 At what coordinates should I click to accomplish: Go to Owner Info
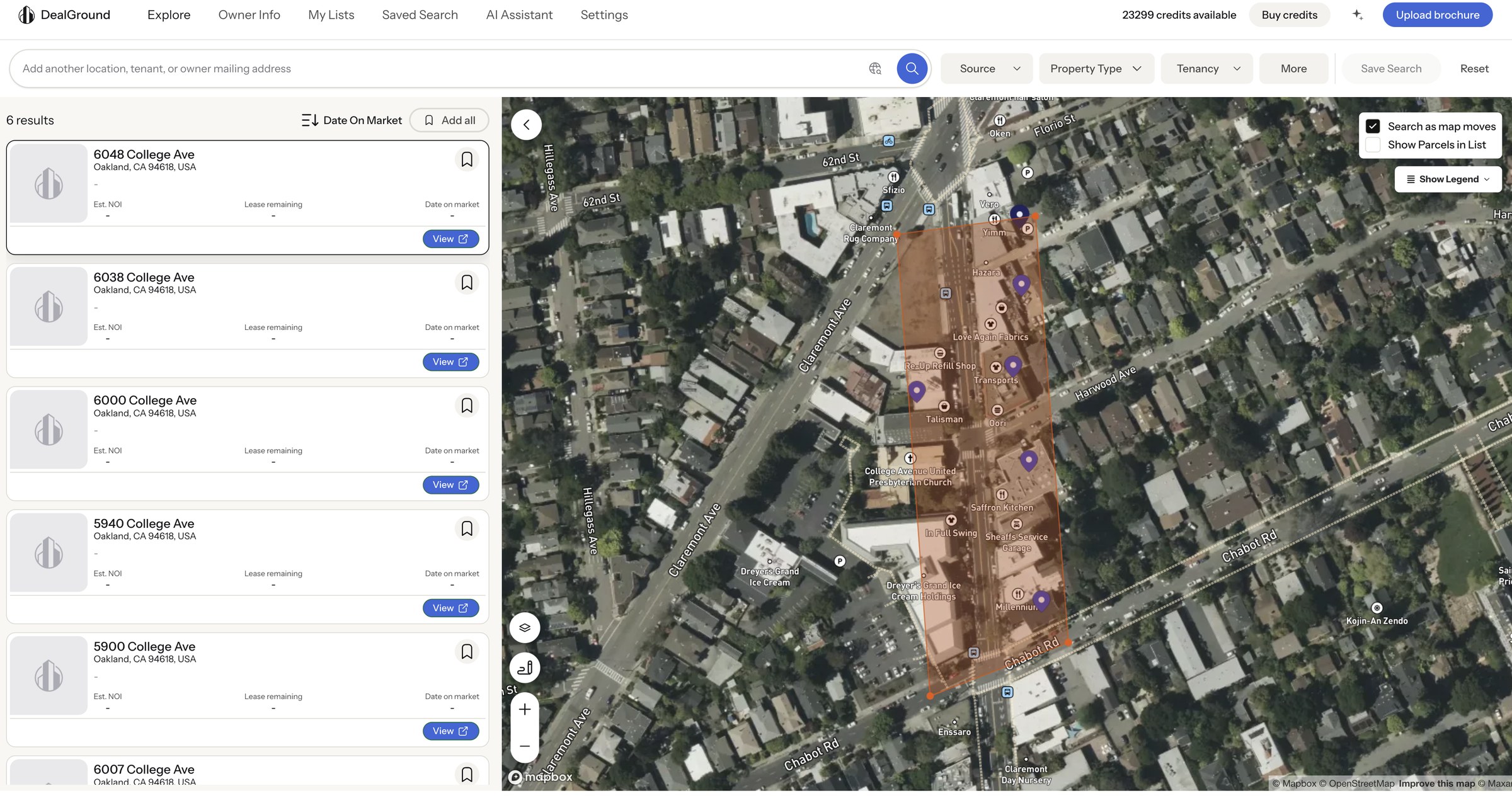click(x=249, y=14)
